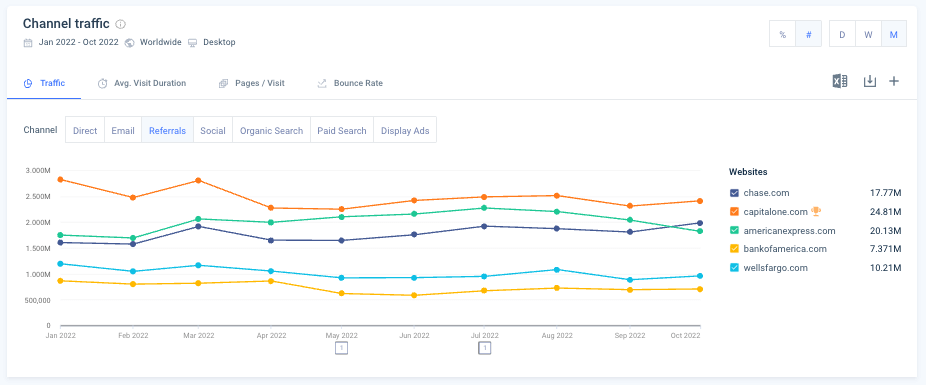Click the 24.81M capitalone total
The width and height of the screenshot is (926, 385).
point(886,211)
